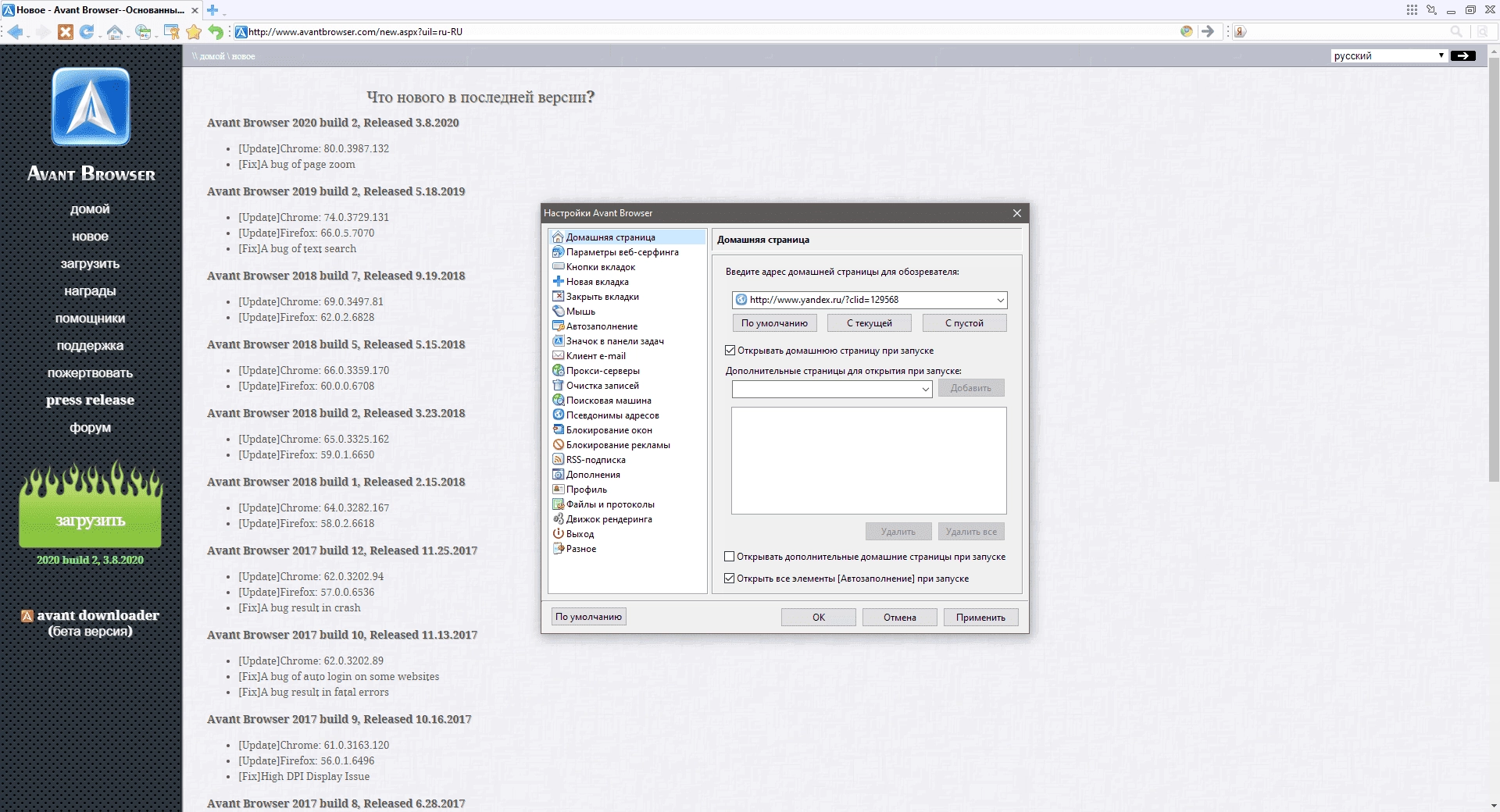Click the Forward arrow icon in toolbar
This screenshot has height=812, width=1500.
coord(42,32)
